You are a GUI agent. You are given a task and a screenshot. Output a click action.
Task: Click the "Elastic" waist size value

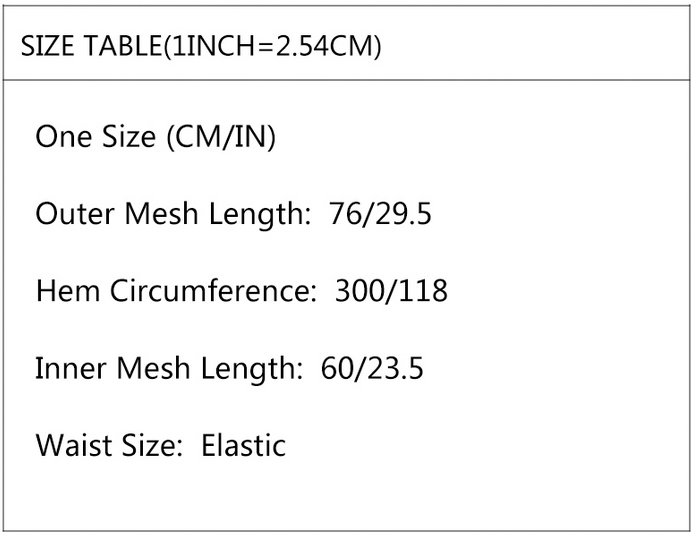[x=244, y=445]
